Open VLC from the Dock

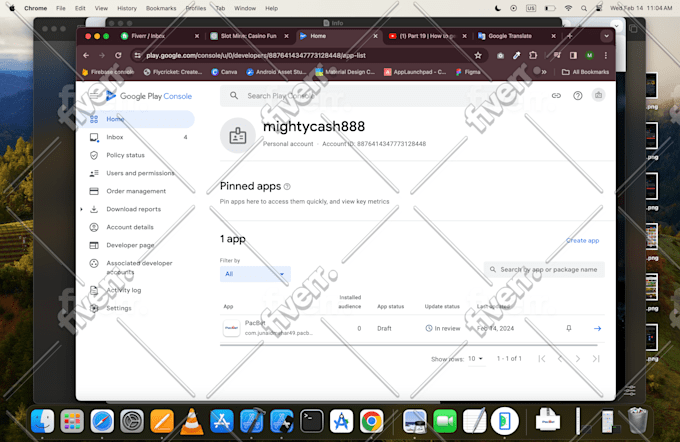(x=192, y=421)
